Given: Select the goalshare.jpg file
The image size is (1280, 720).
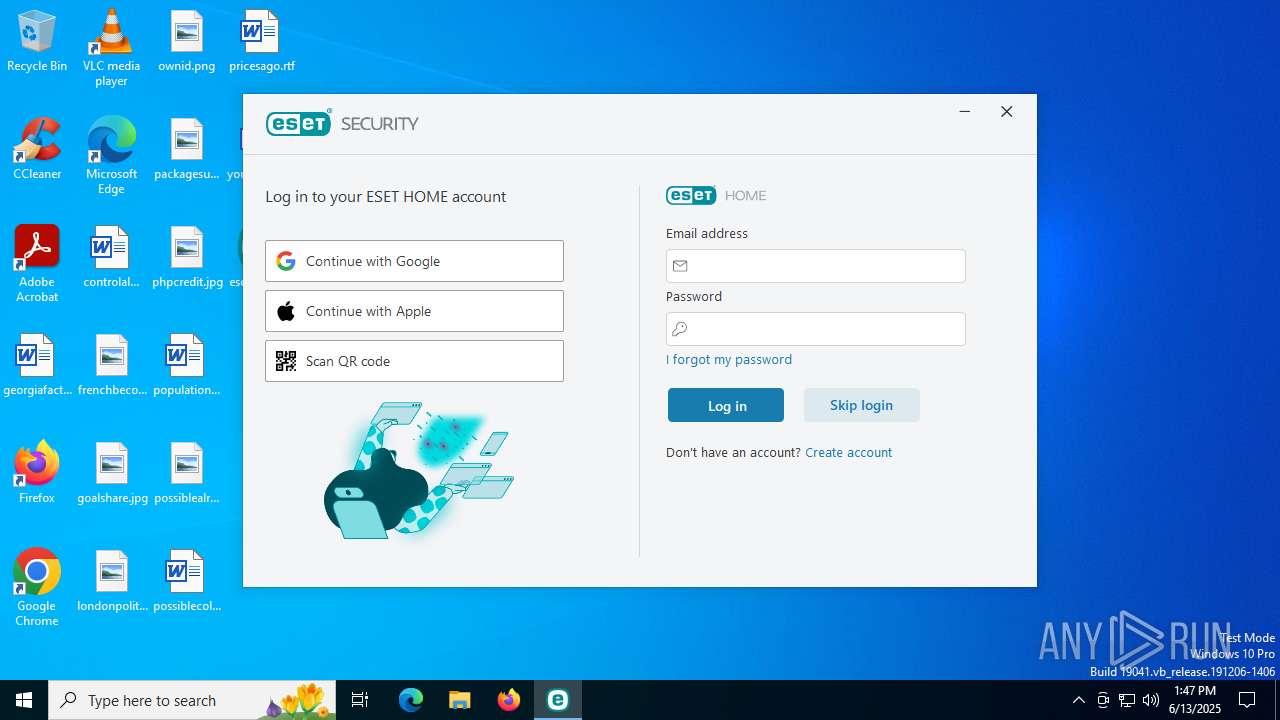Looking at the screenshot, I should (111, 474).
